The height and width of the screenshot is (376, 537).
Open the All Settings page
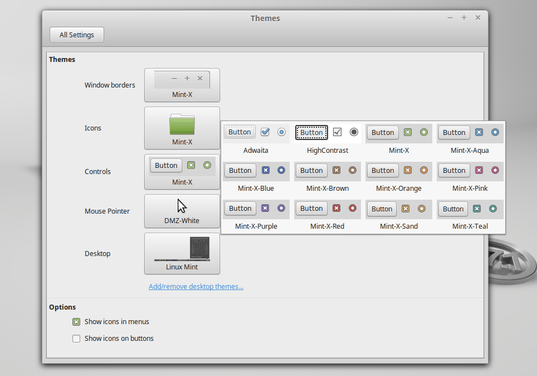[77, 35]
